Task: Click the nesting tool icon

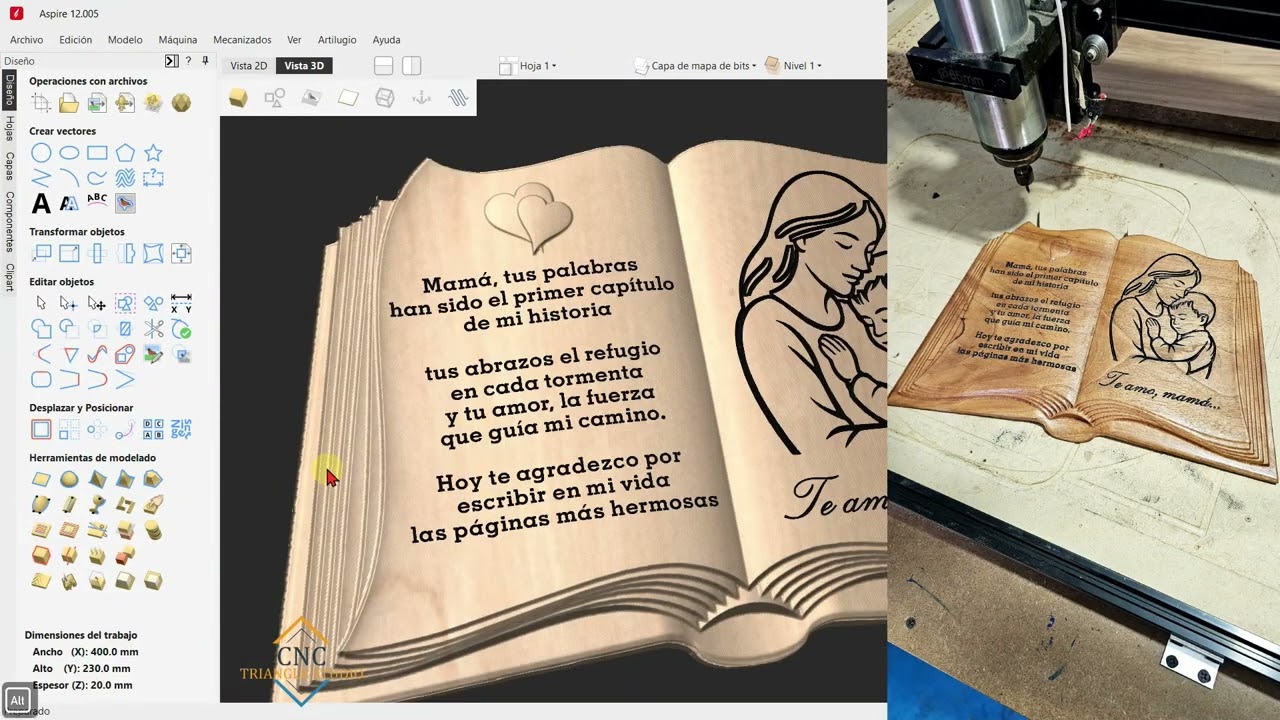Action: point(181,429)
